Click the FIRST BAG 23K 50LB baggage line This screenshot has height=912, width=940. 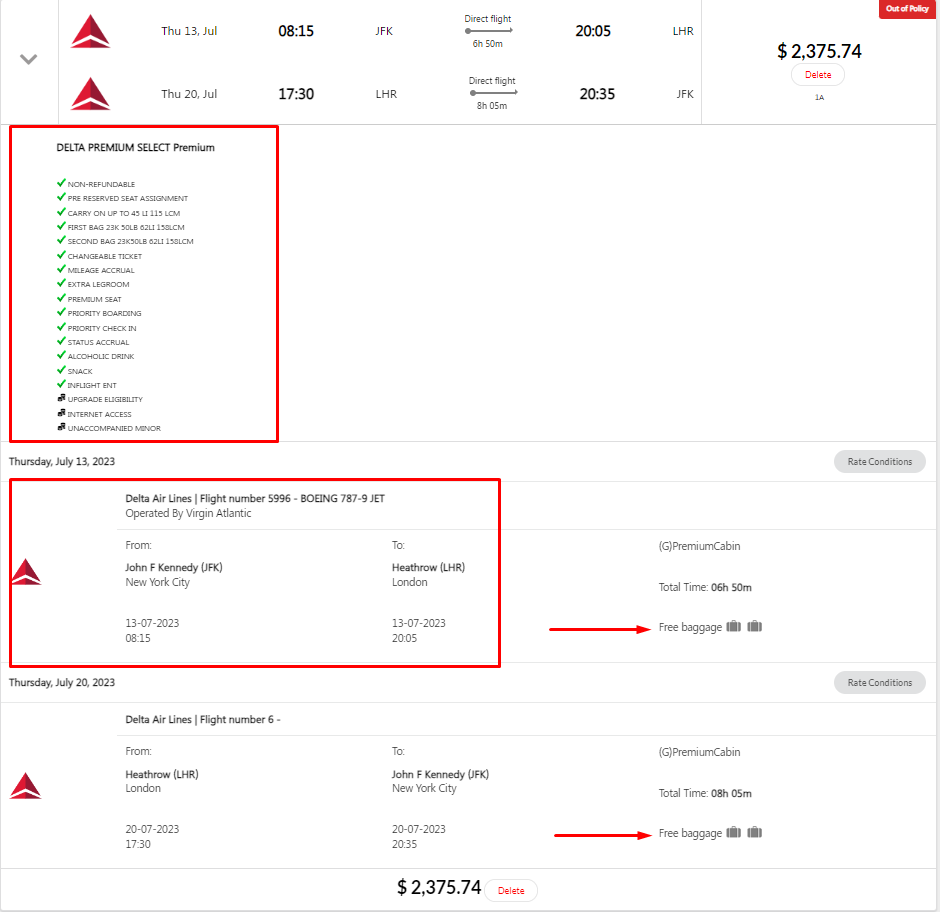tap(126, 227)
